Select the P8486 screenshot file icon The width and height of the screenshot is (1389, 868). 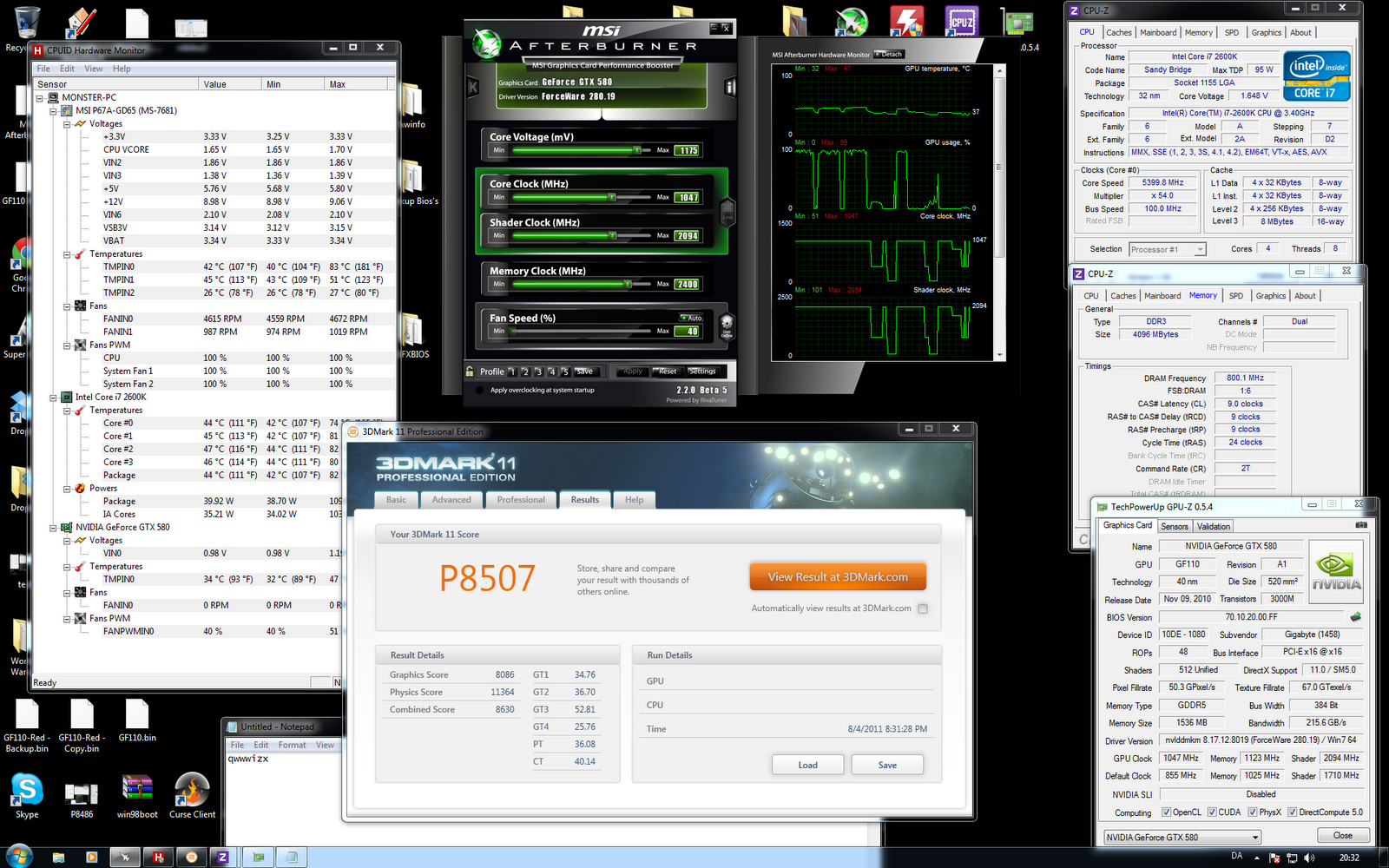(x=82, y=799)
